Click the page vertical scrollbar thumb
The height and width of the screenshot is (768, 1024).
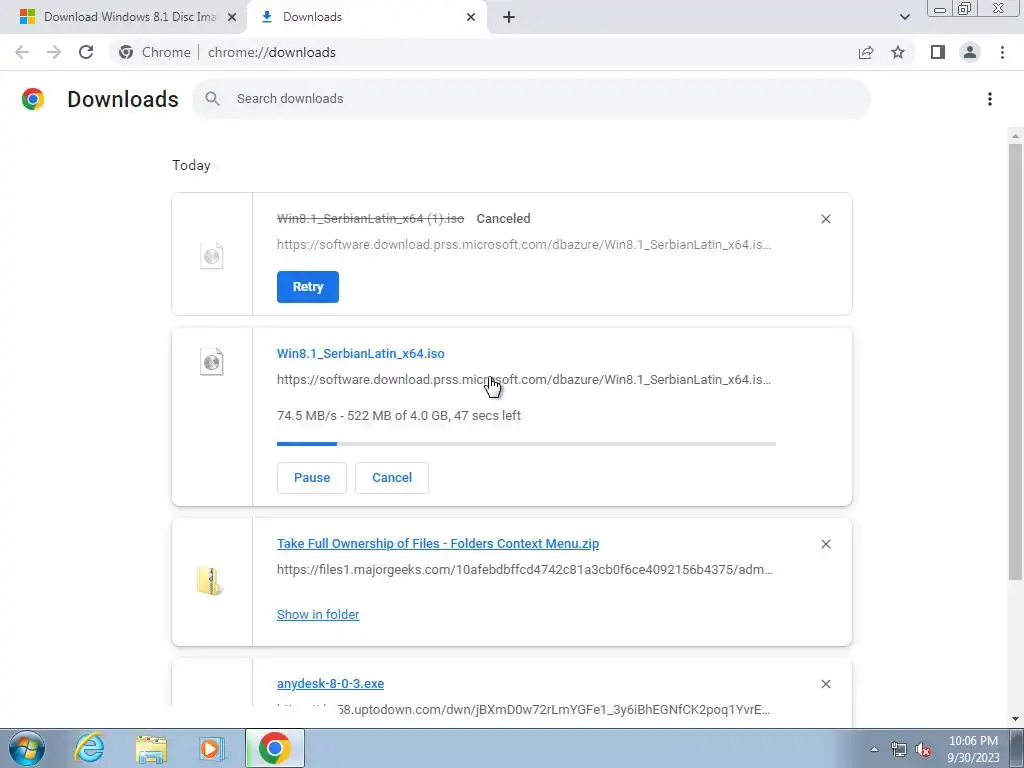(x=1015, y=361)
